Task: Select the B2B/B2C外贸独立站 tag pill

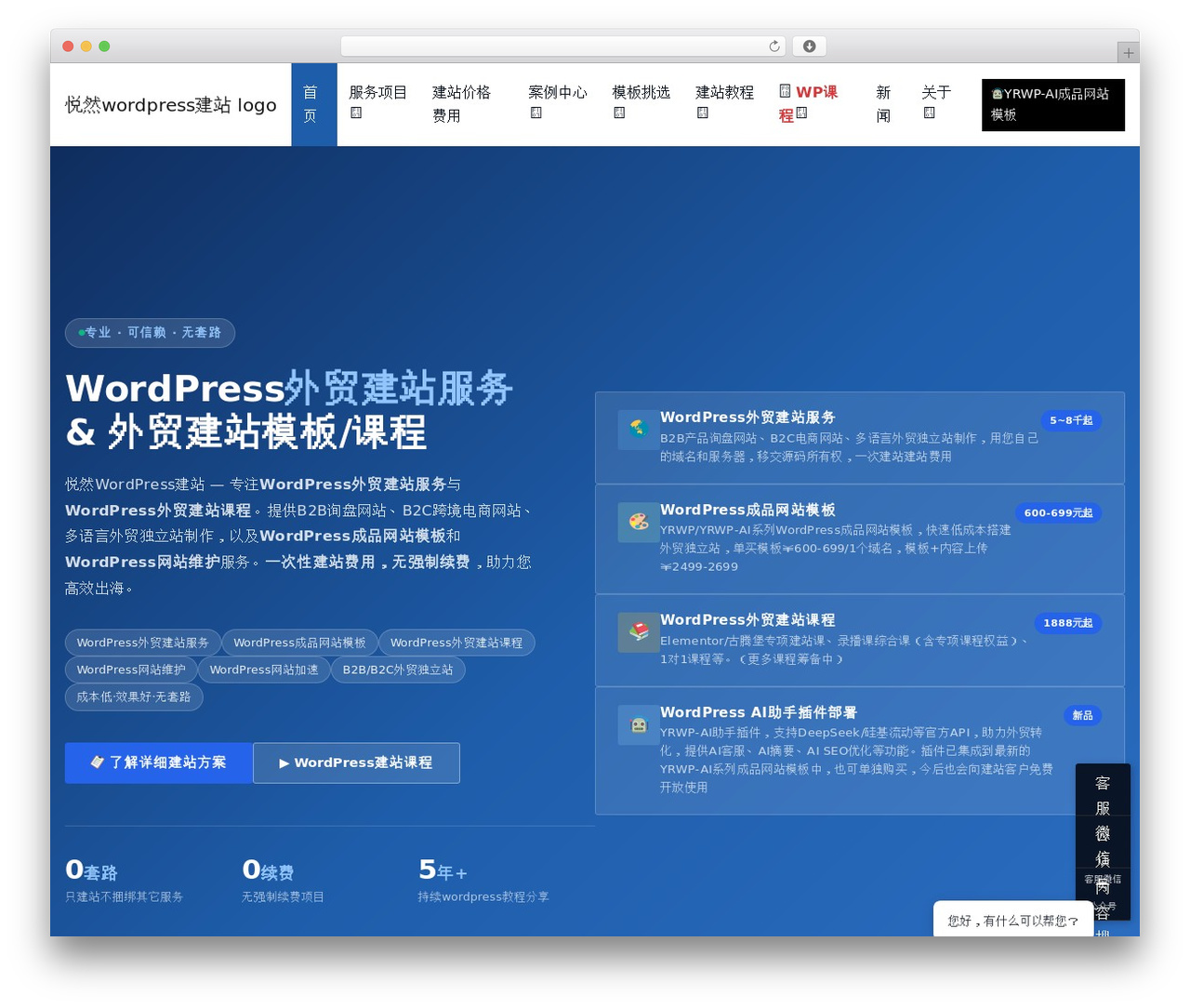Action: point(398,670)
